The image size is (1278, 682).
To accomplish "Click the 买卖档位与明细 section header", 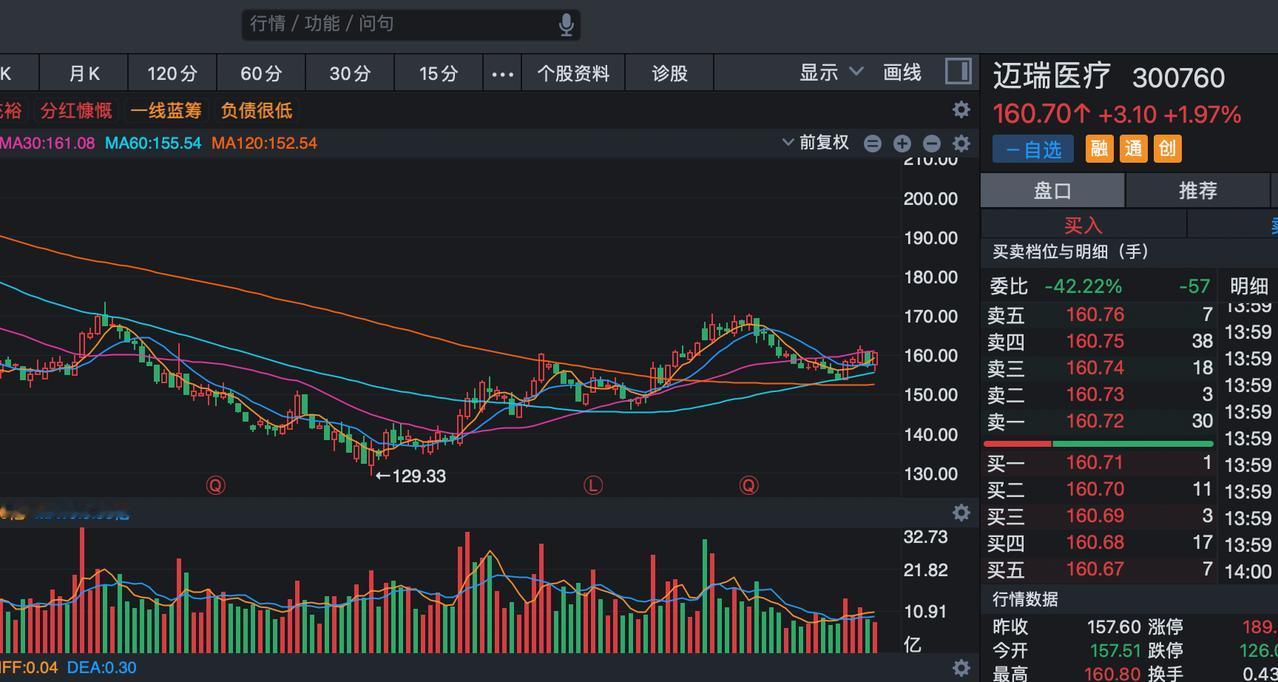I will (x=1070, y=252).
